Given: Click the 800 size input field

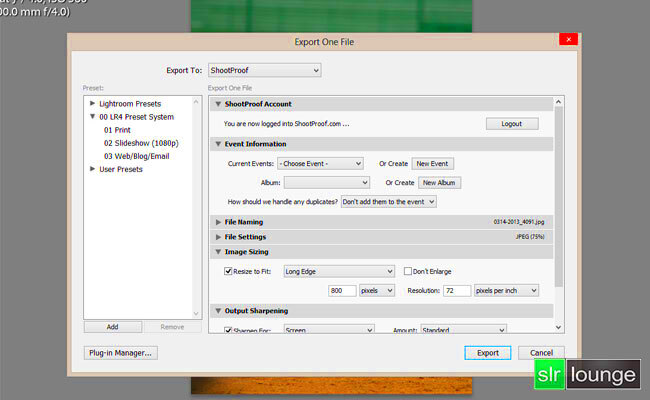Looking at the screenshot, I should pos(342,291).
